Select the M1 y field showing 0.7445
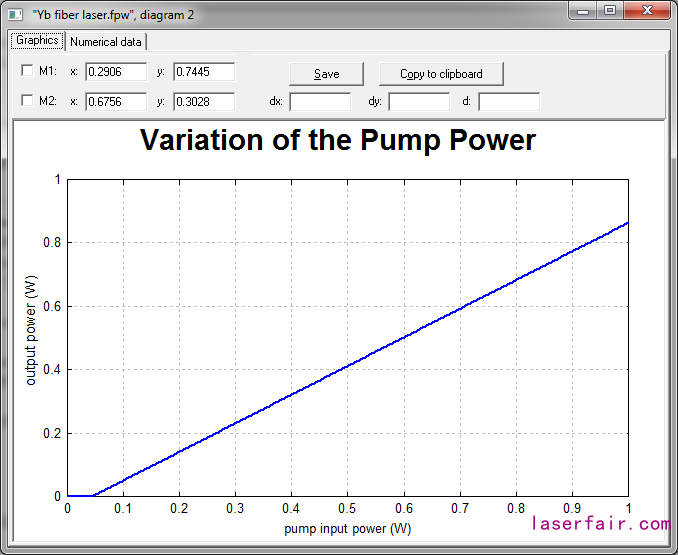The width and height of the screenshot is (678, 555). [204, 72]
